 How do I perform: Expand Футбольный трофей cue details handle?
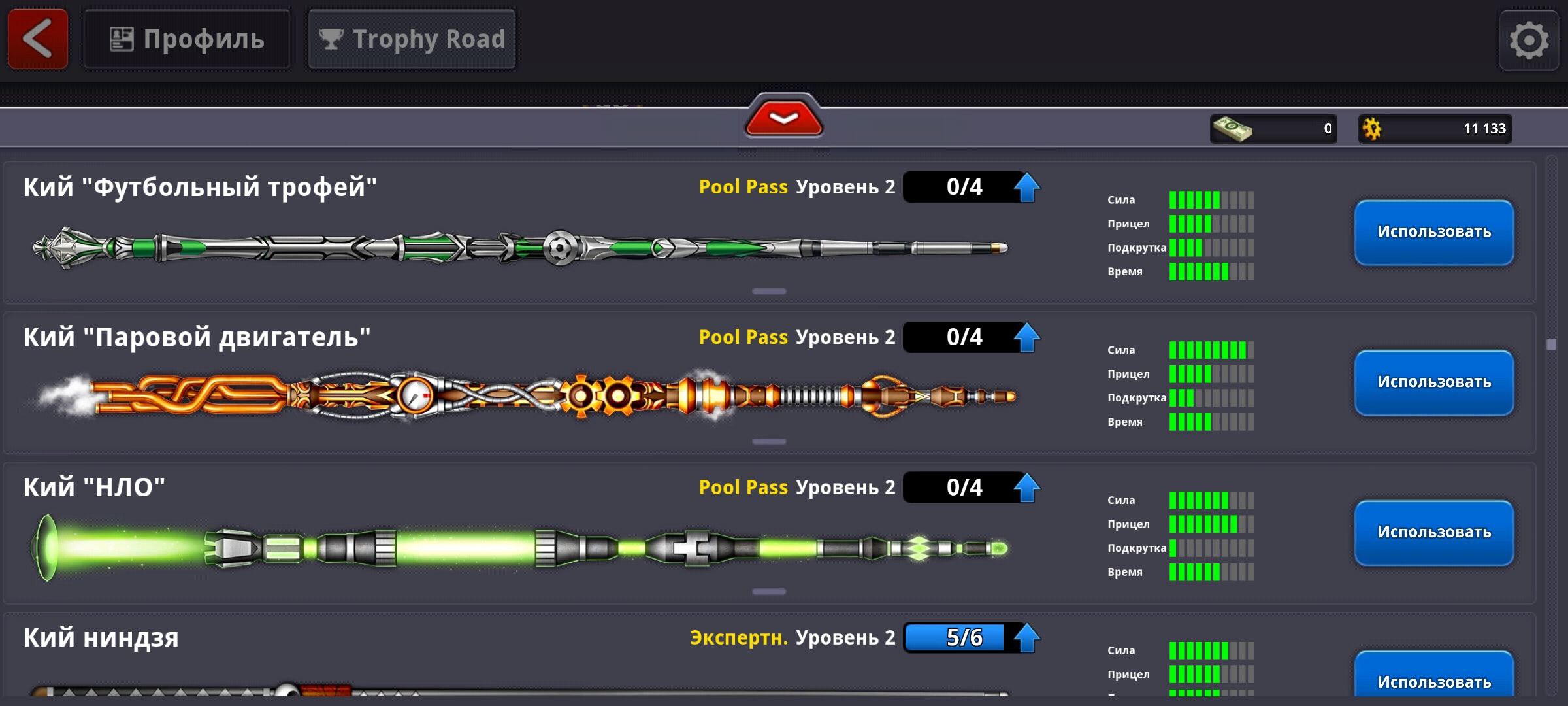tap(769, 292)
